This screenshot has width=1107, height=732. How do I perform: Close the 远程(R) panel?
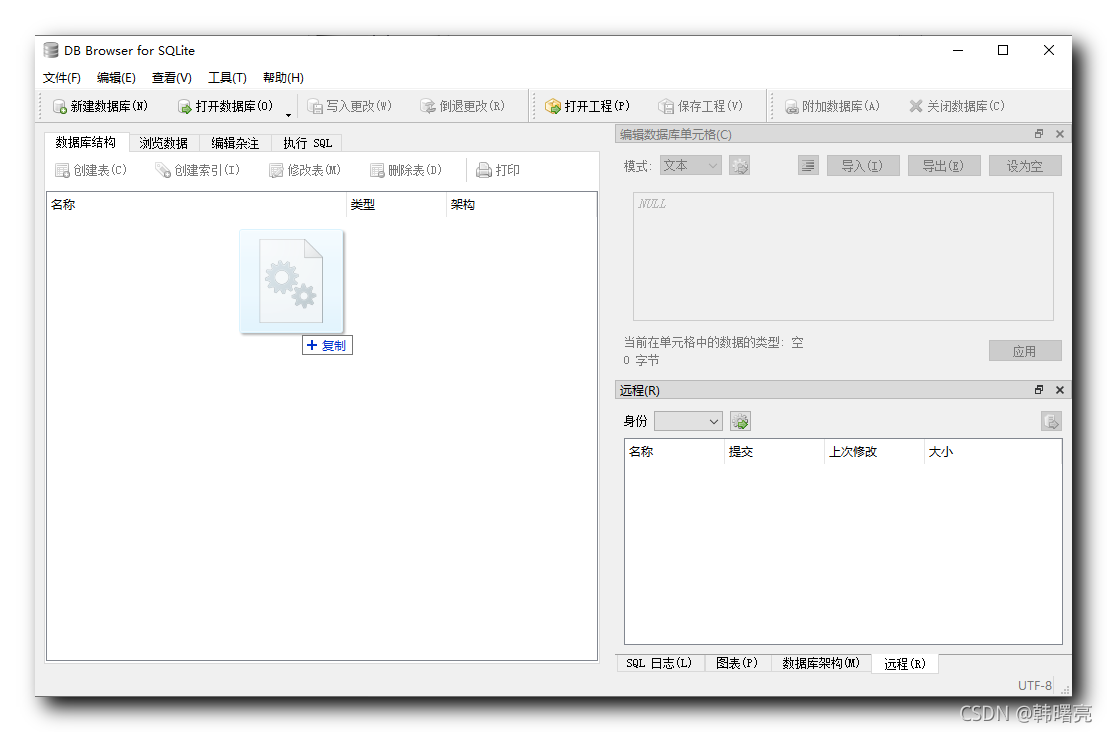(x=1060, y=390)
